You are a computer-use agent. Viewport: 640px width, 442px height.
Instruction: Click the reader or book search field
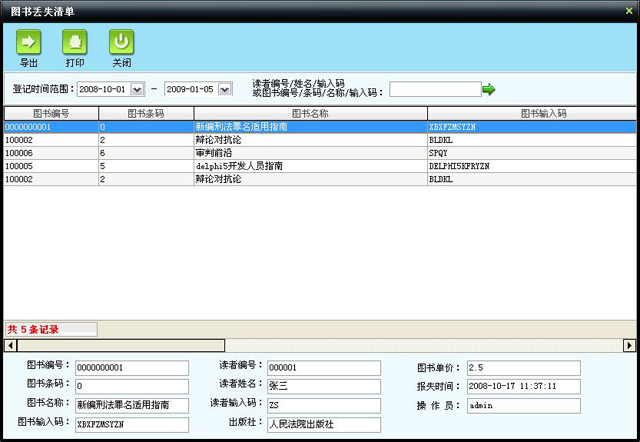433,89
